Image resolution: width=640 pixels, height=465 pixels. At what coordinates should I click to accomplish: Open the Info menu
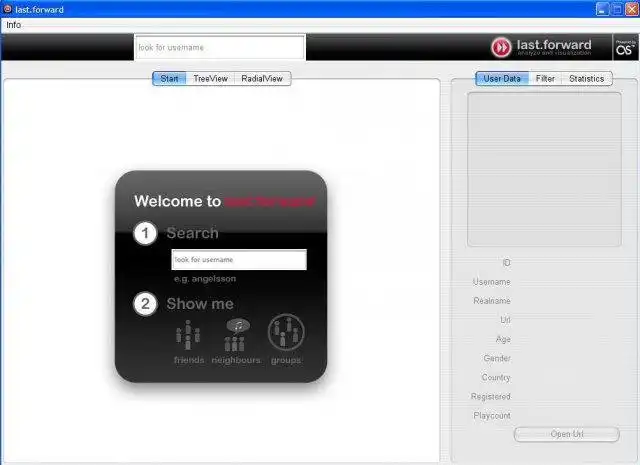pos(13,25)
